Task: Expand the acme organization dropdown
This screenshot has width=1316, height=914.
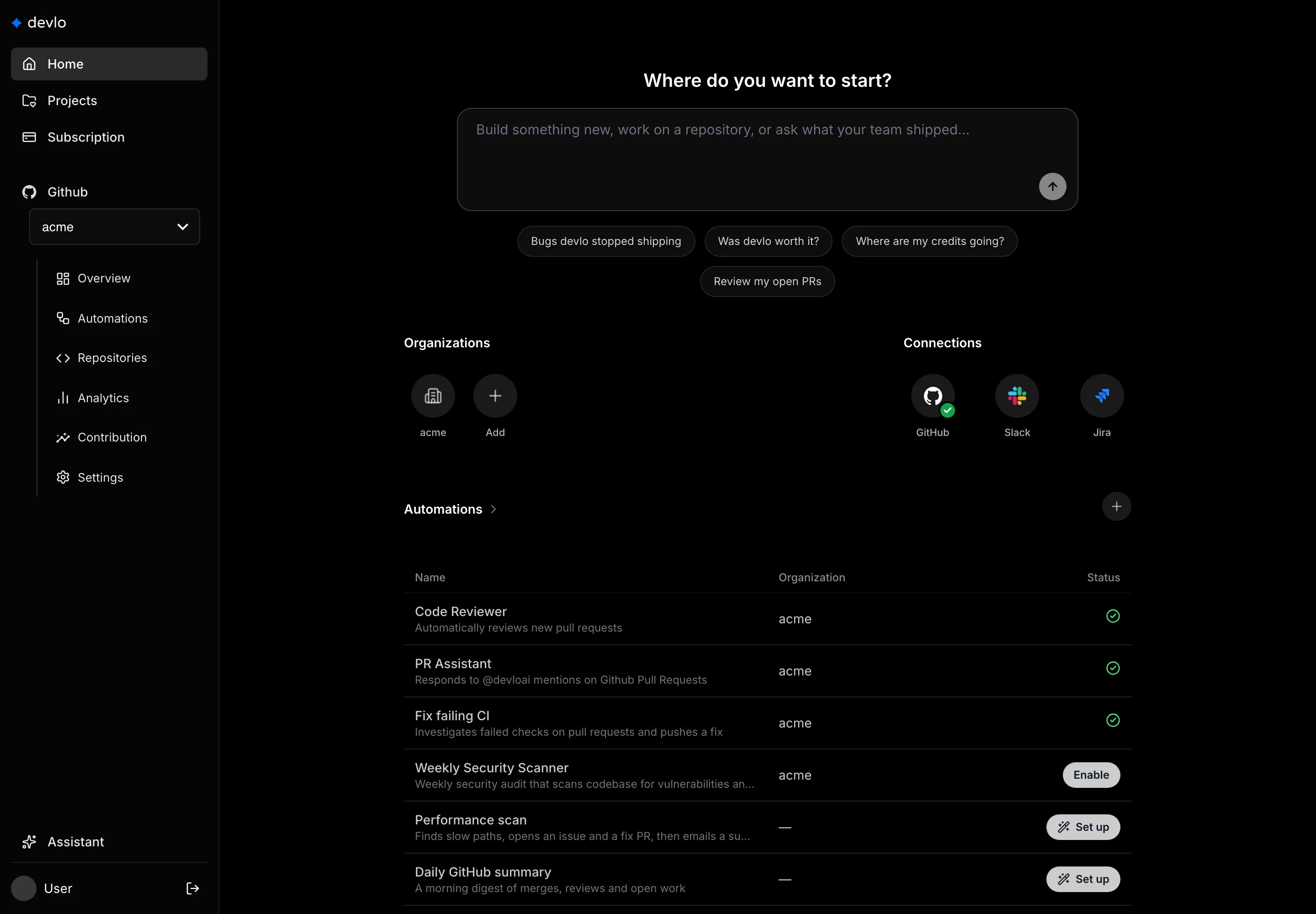Action: click(115, 227)
